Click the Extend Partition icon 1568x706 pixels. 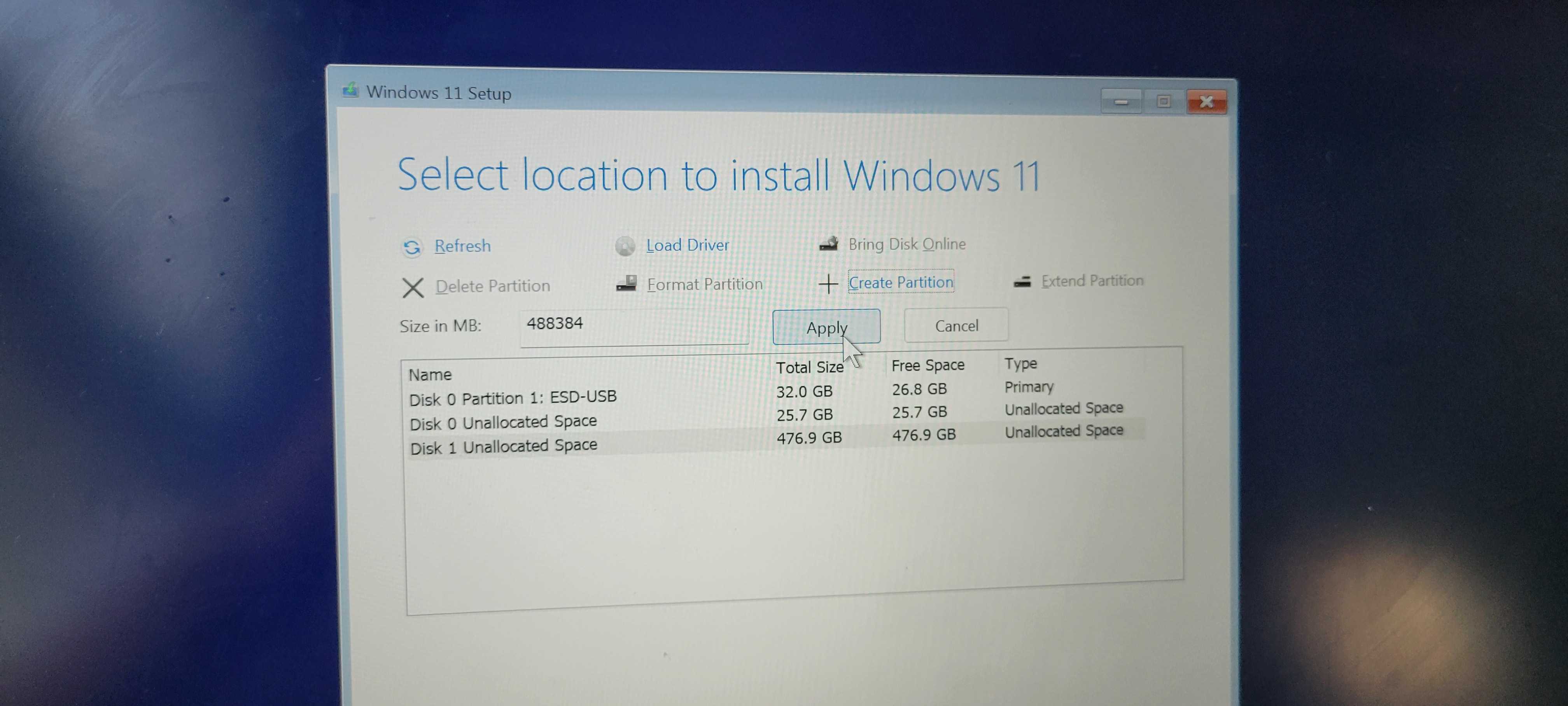click(x=1022, y=281)
